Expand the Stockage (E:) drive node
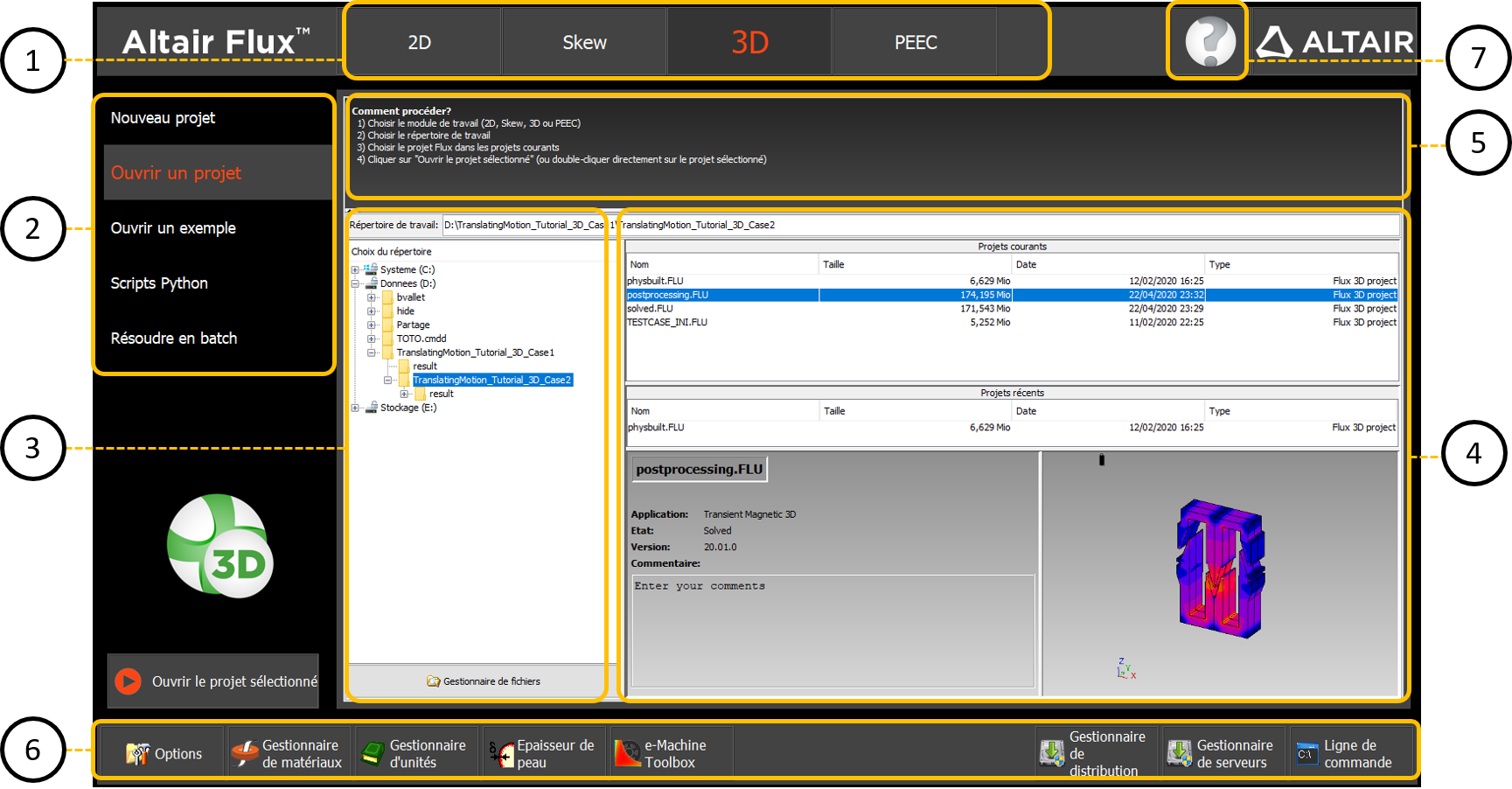 [x=355, y=408]
